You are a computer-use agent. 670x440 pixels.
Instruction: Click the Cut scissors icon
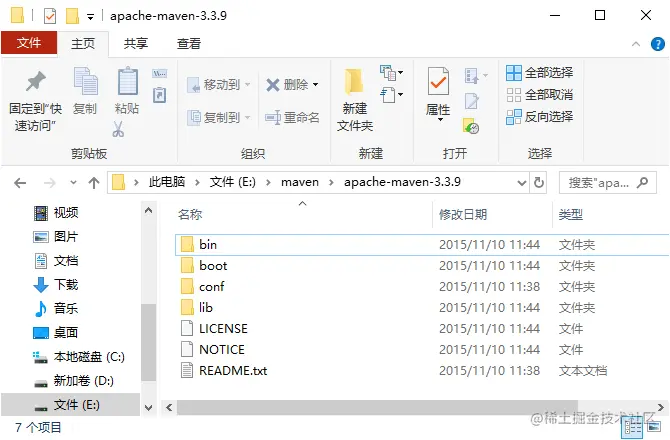118,129
